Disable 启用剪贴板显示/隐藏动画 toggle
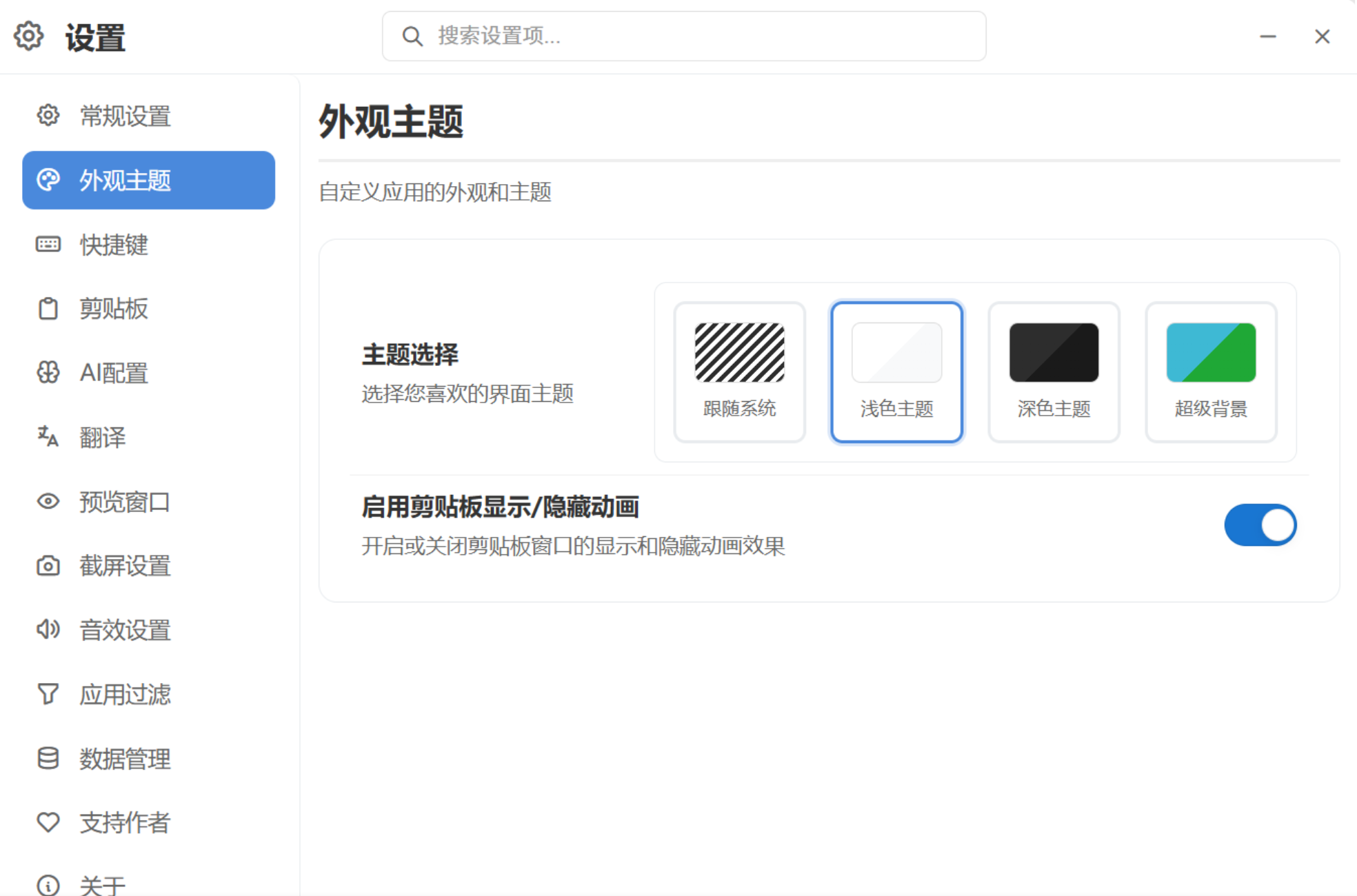The image size is (1357, 896). [1260, 524]
